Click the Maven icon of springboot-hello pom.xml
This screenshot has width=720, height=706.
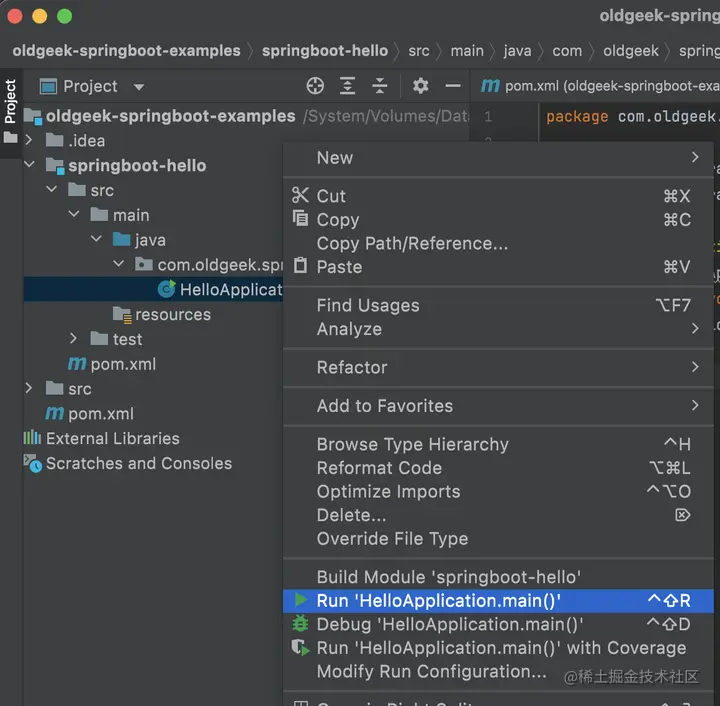click(x=77, y=364)
